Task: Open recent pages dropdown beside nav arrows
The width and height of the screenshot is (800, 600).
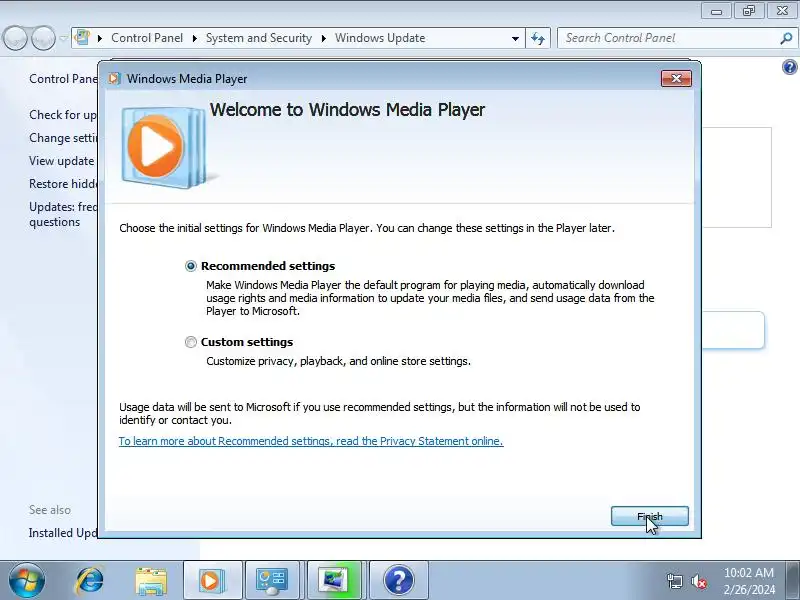Action: [63, 38]
